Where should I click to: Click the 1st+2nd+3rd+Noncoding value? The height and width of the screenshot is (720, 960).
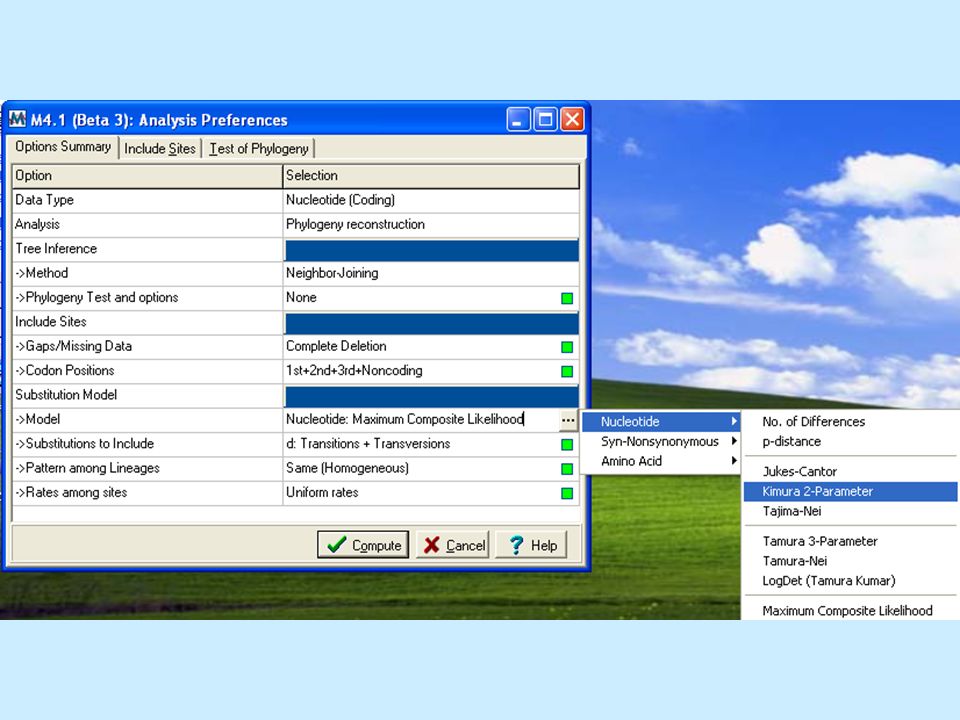(x=354, y=371)
